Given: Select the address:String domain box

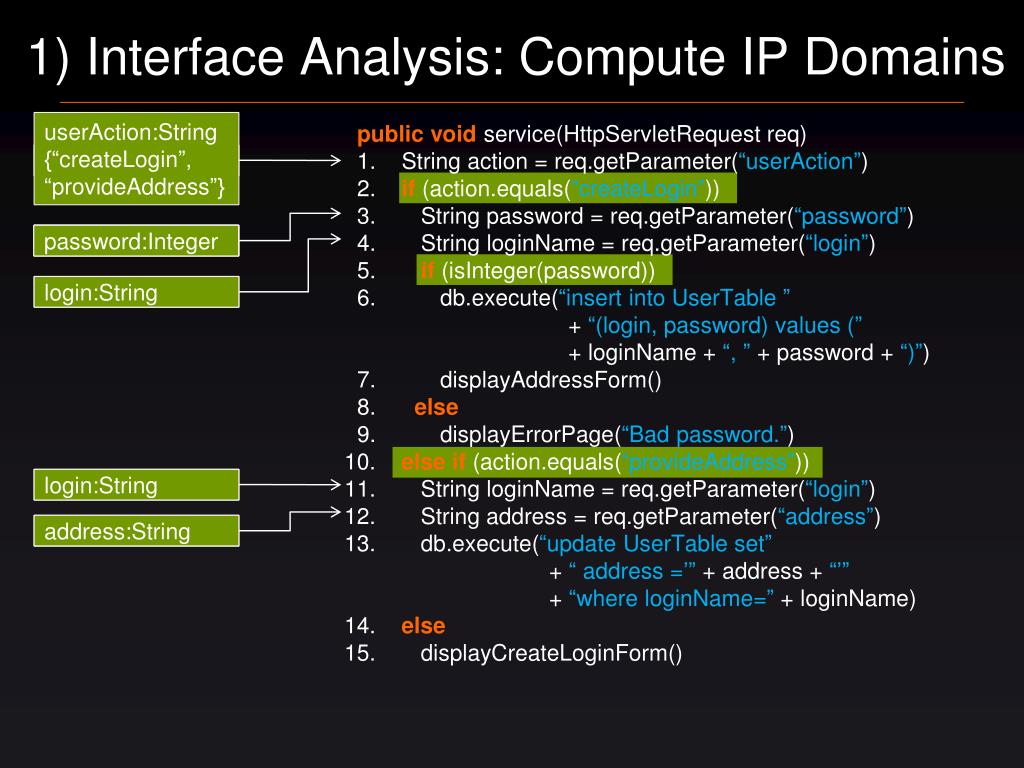Looking at the screenshot, I should click(x=136, y=531).
